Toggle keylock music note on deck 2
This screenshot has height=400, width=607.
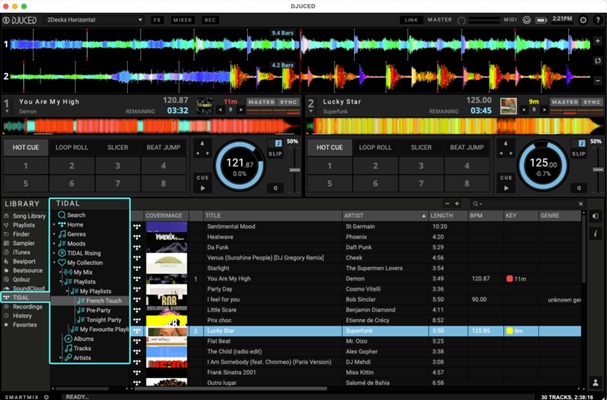(x=582, y=143)
